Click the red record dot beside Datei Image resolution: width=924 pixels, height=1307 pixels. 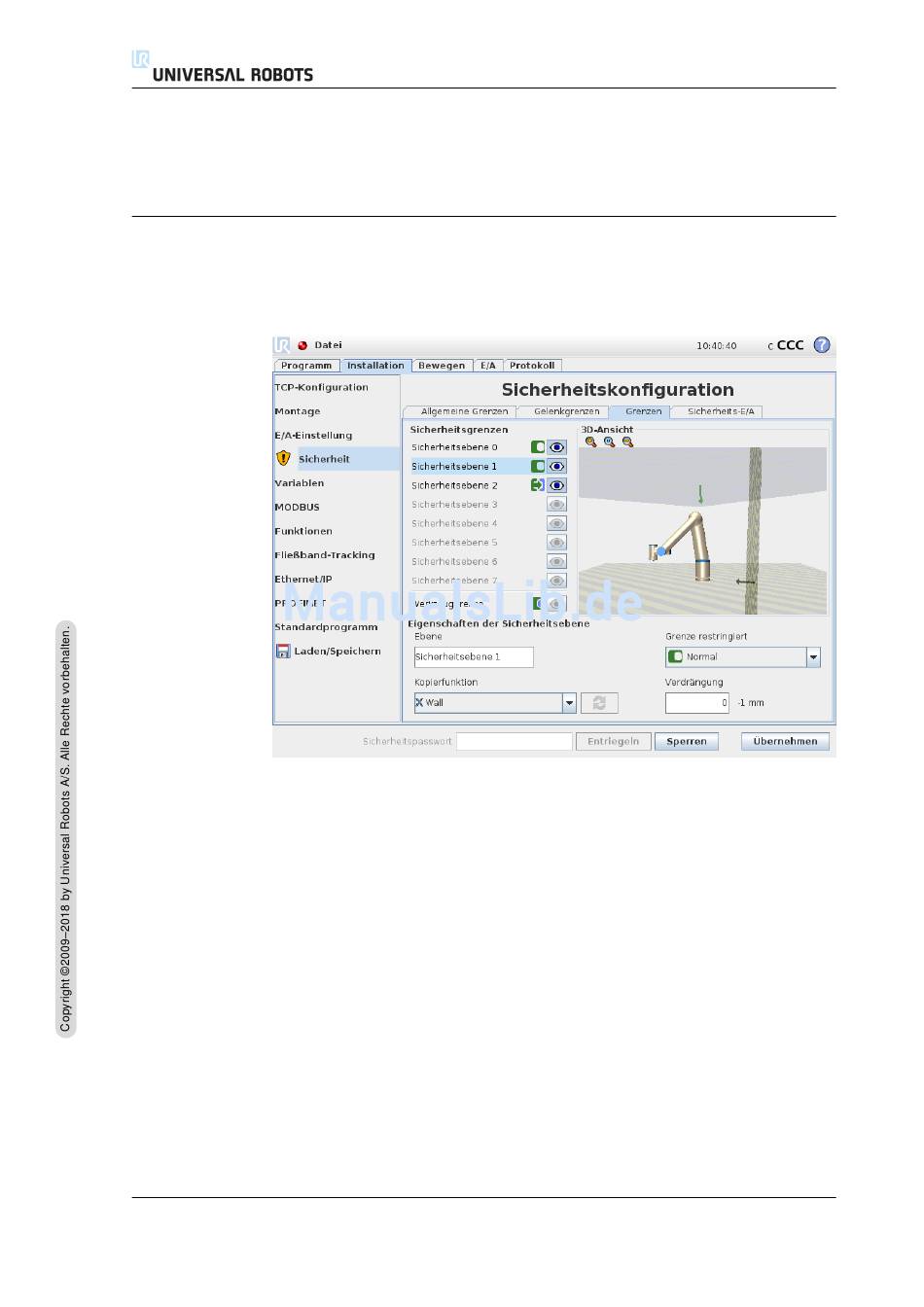(302, 345)
